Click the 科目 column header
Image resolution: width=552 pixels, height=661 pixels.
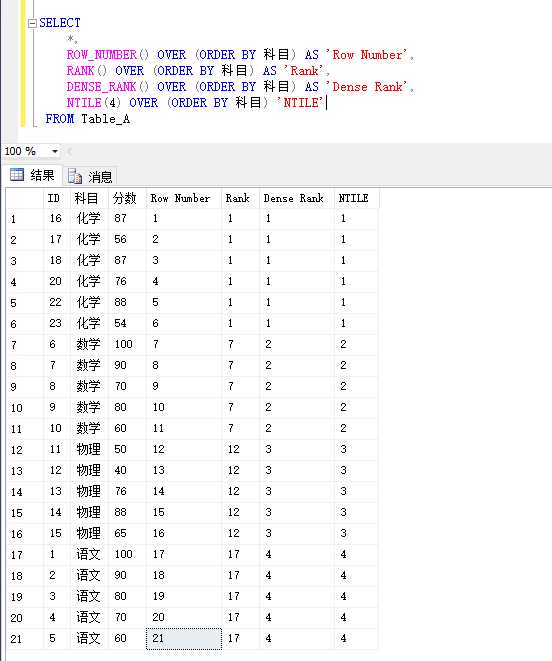pyautogui.click(x=89, y=198)
